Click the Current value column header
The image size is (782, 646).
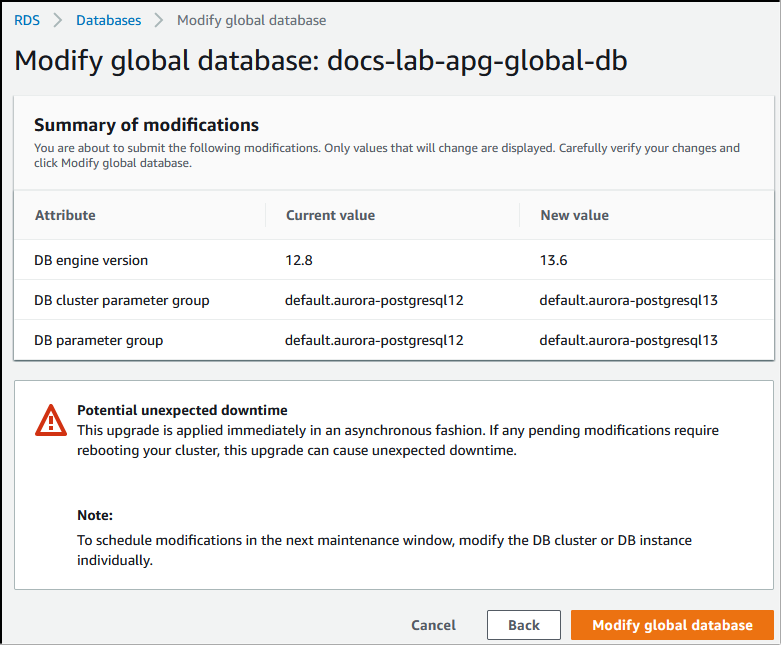point(330,215)
